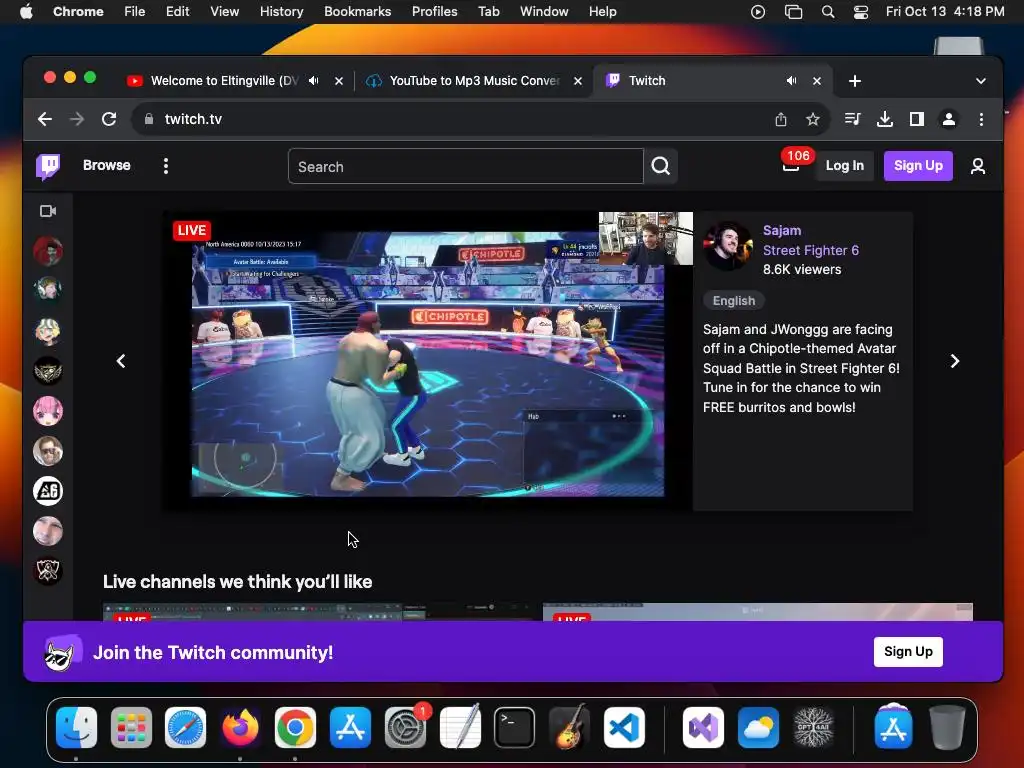Click the featured live stream video player

pyautogui.click(x=428, y=361)
